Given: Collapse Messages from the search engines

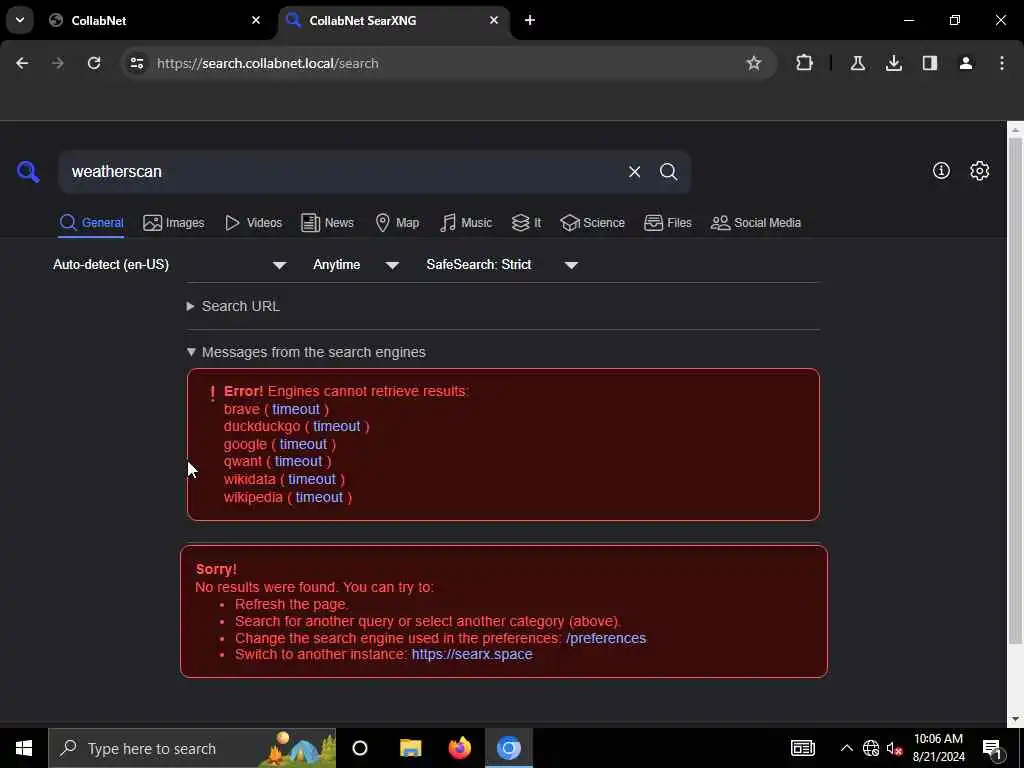Looking at the screenshot, I should click(x=306, y=352).
